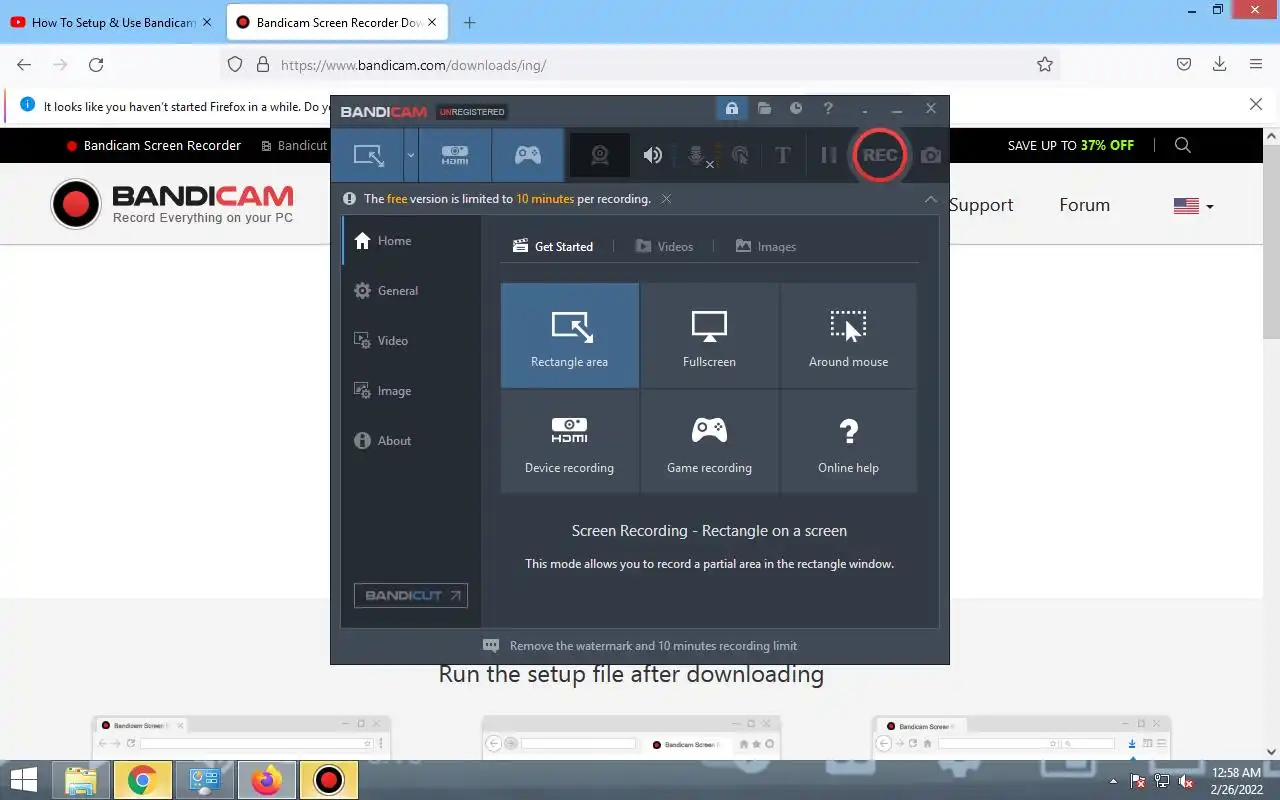Open the scheduled recording clock icon
The height and width of the screenshot is (800, 1280).
click(796, 108)
